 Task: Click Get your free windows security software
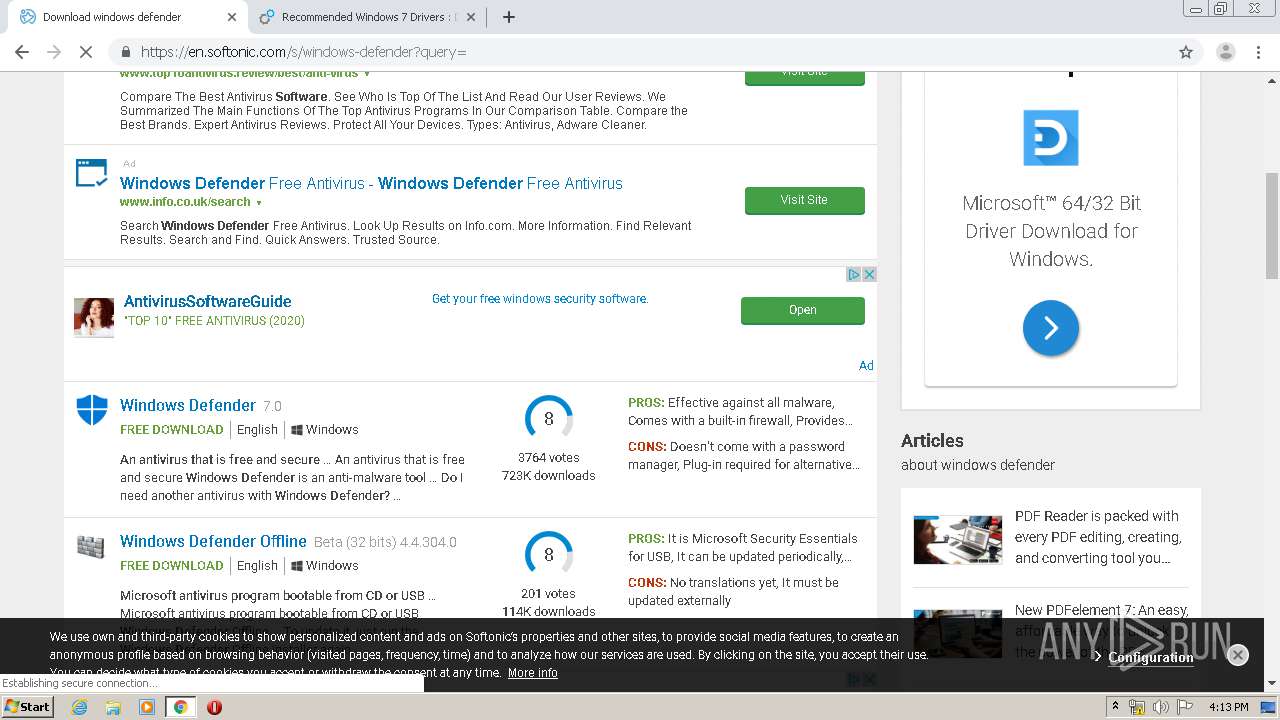click(x=540, y=299)
